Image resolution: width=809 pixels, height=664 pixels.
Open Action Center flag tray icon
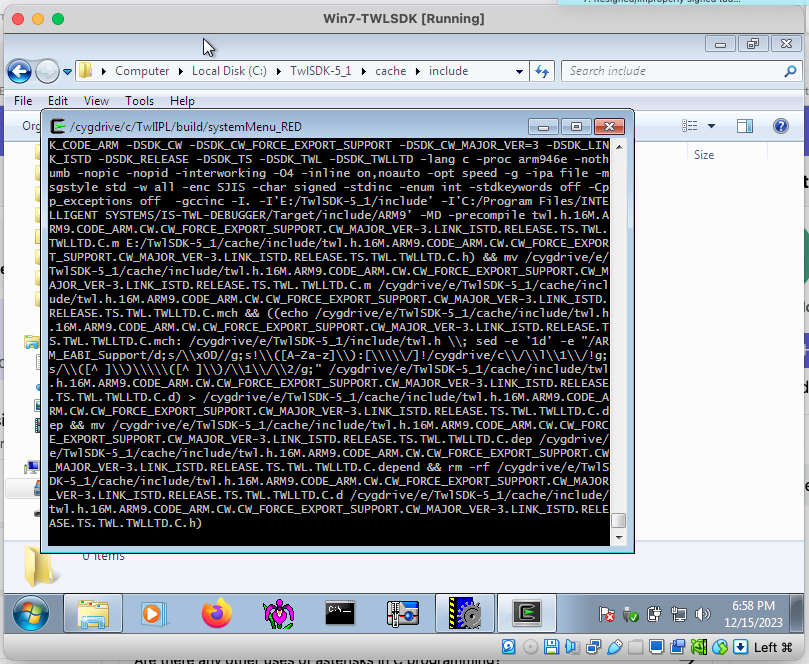[607, 614]
